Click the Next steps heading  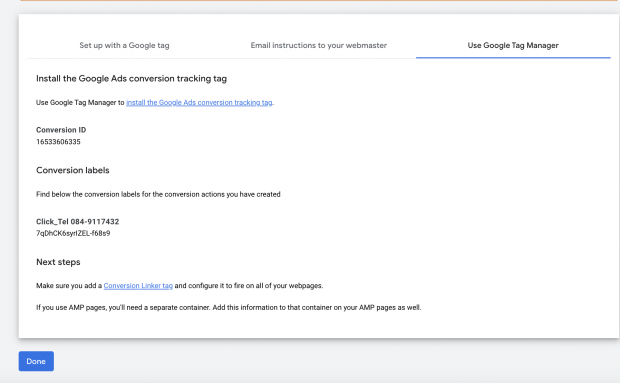[58, 262]
